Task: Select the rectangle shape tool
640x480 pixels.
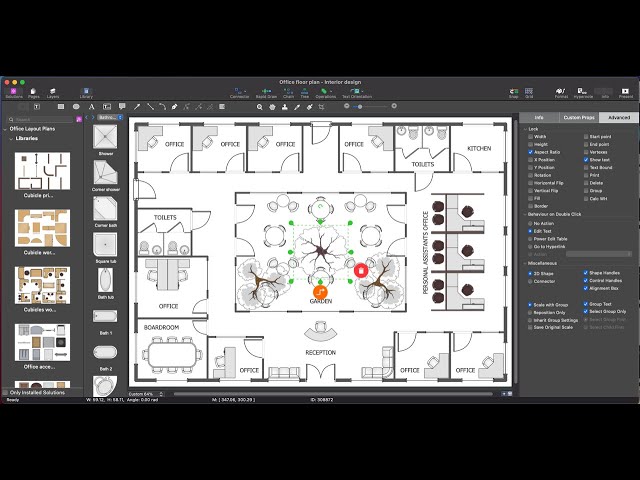Action: (x=61, y=107)
